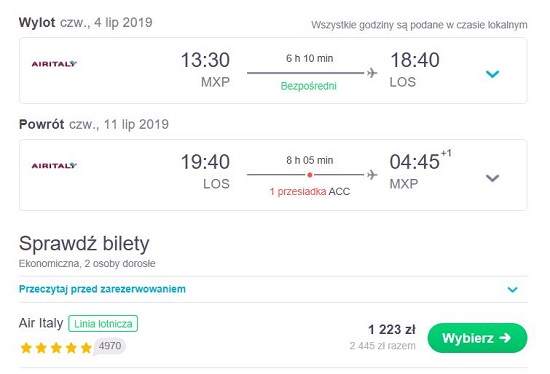Click the Bezpośredni direct flight label
Image resolution: width=550 pixels, height=374 pixels.
[309, 86]
